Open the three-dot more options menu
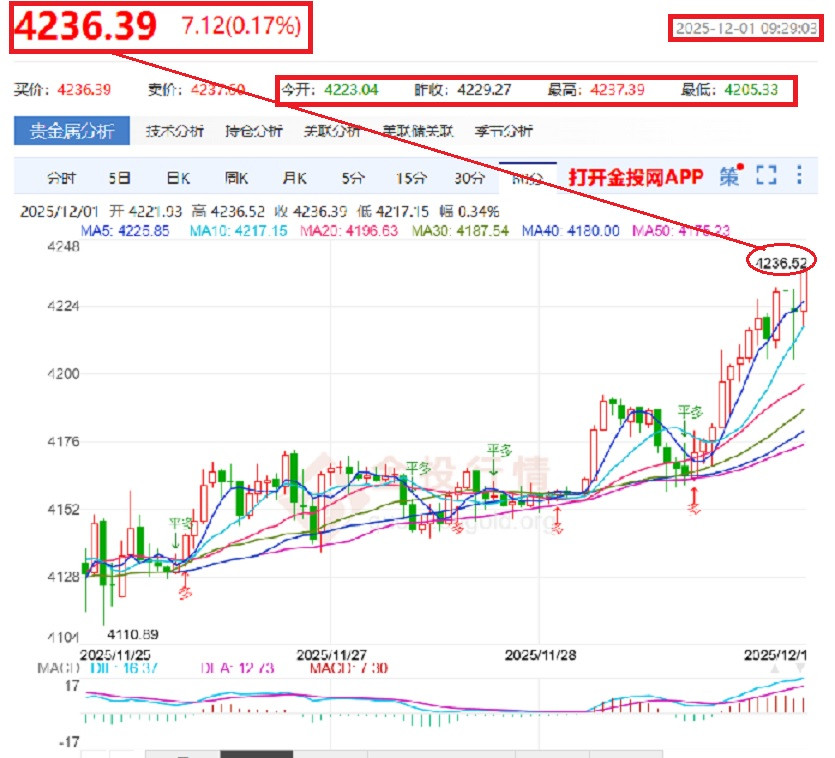 coord(799,176)
